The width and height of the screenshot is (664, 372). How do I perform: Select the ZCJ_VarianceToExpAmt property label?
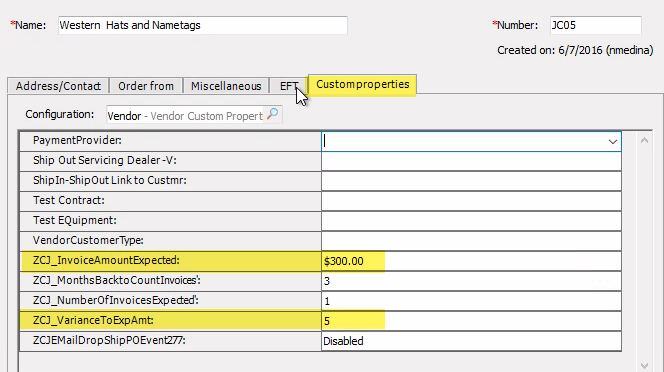click(x=93, y=320)
